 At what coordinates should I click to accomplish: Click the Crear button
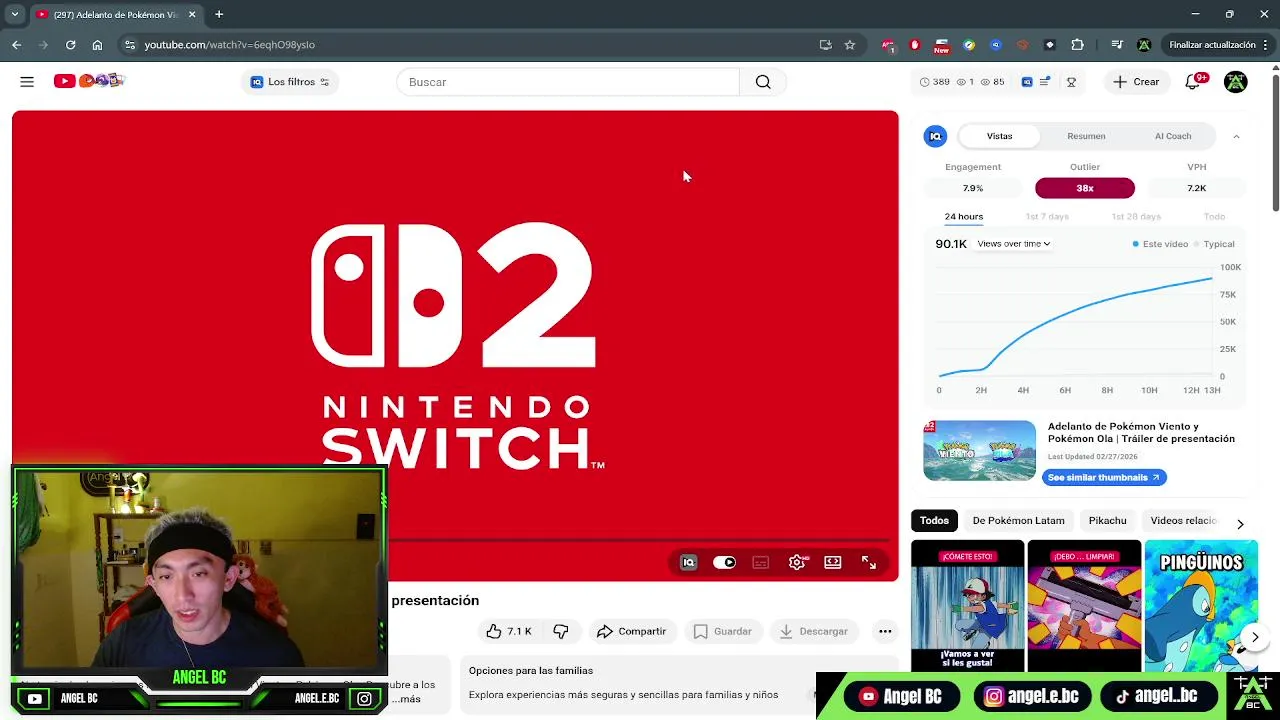pyautogui.click(x=1136, y=82)
